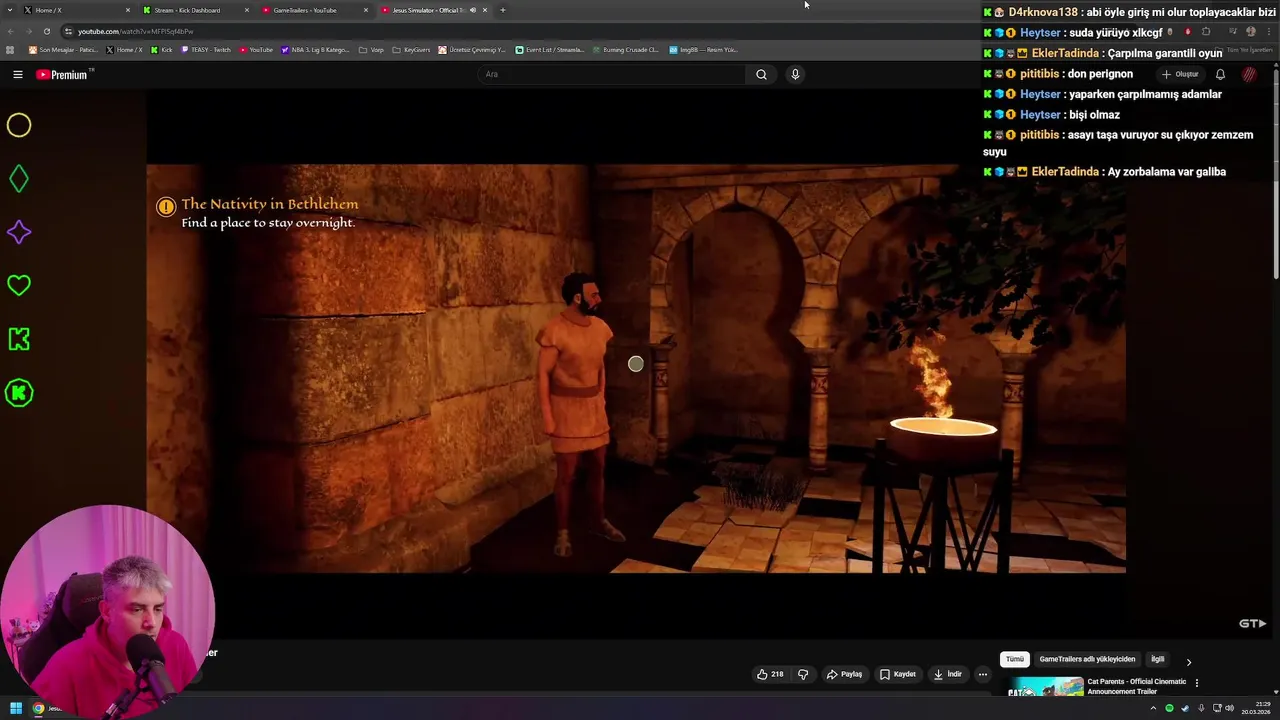The image size is (1280, 720).
Task: Show hidden system tray icons
Action: [x=1154, y=708]
